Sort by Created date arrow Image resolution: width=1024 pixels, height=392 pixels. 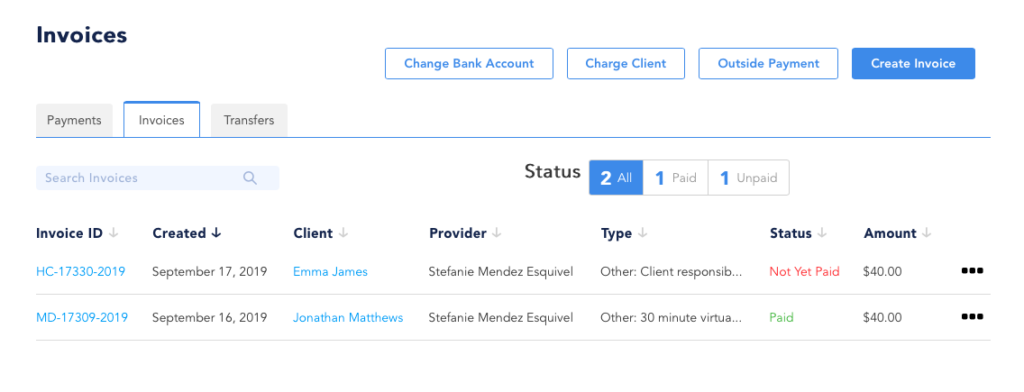[216, 233]
